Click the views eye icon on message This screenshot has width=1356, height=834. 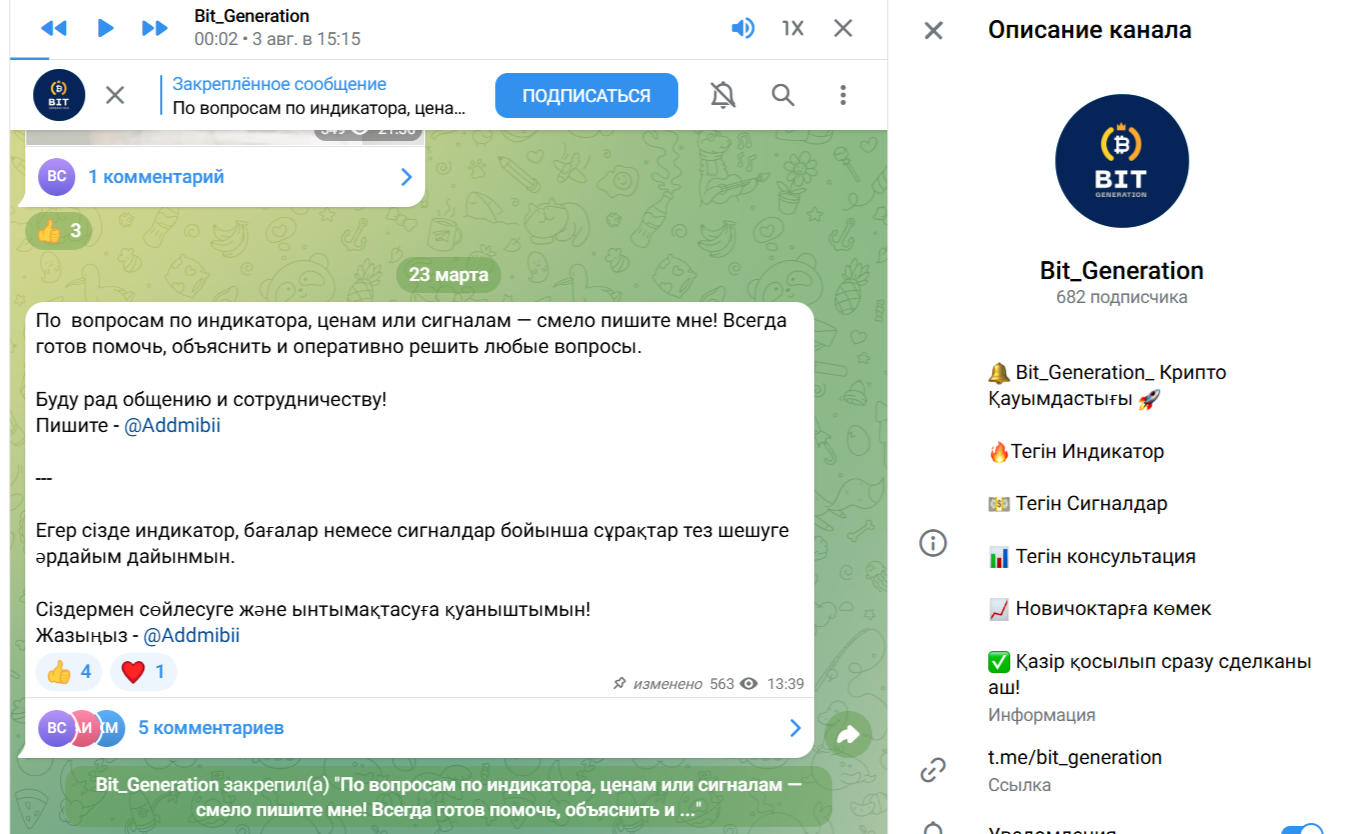click(748, 684)
